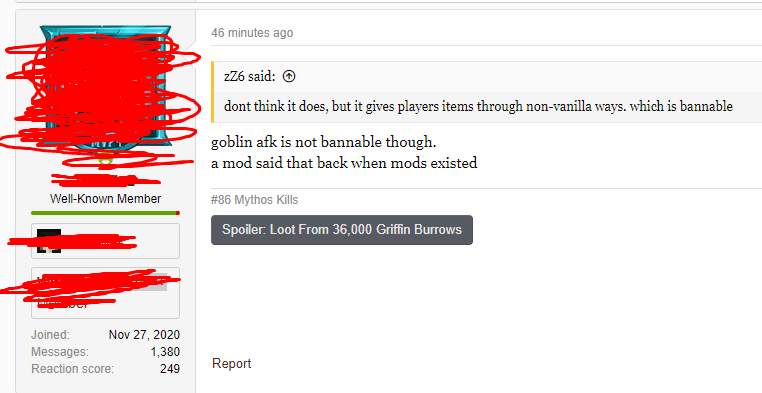Click the red end of the reputation bar

pos(178,213)
